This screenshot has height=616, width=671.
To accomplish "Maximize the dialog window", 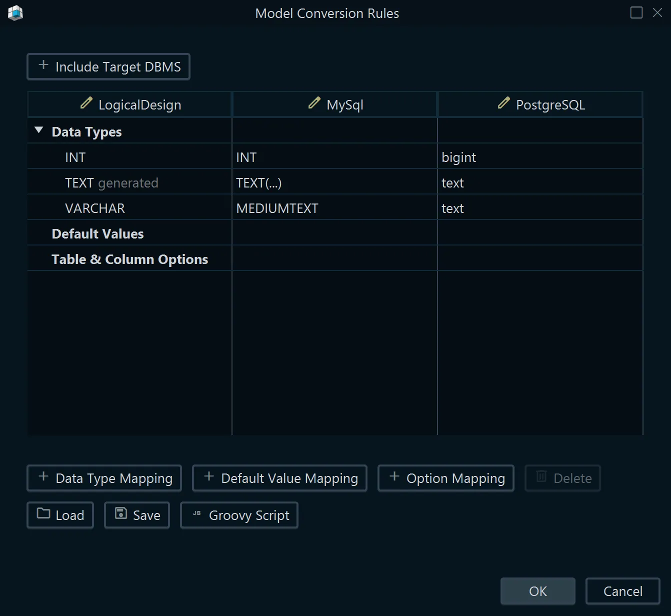I will tap(636, 12).
